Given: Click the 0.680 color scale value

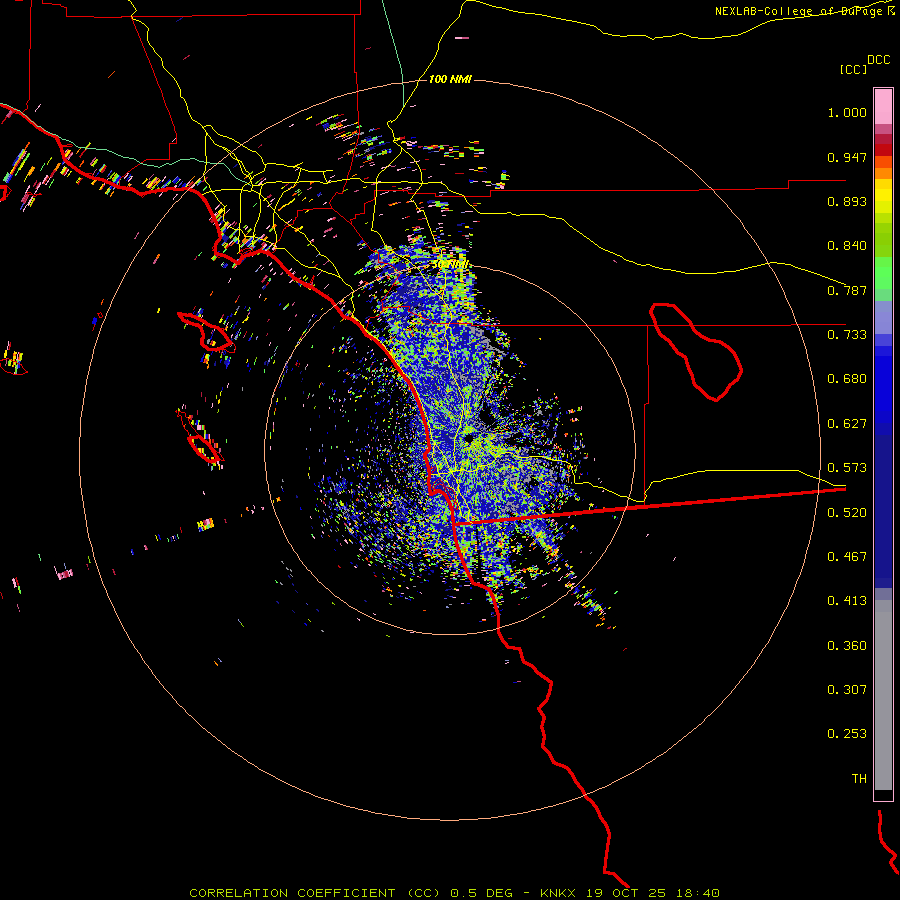Looking at the screenshot, I should [847, 379].
